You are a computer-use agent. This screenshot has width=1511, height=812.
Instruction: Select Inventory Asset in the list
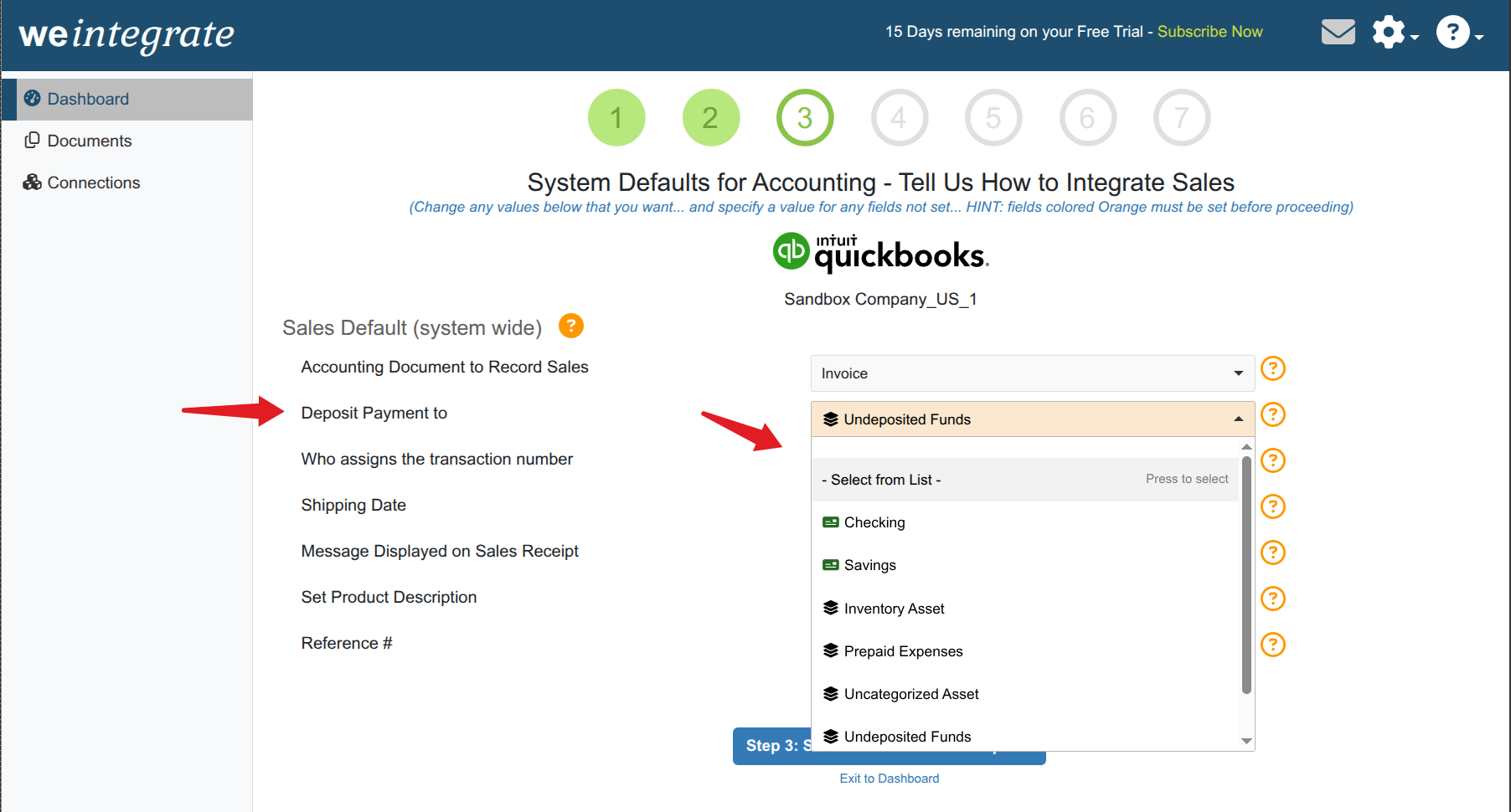coord(894,609)
